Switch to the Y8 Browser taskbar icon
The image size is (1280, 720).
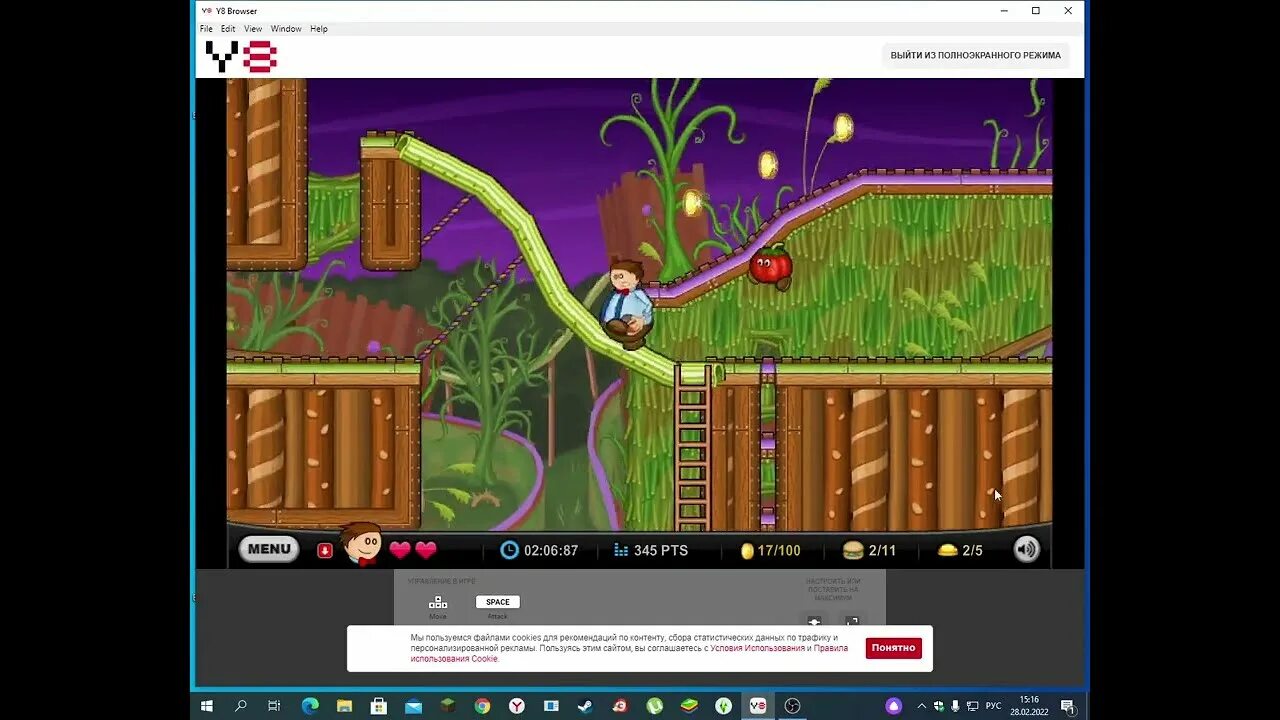tap(758, 706)
